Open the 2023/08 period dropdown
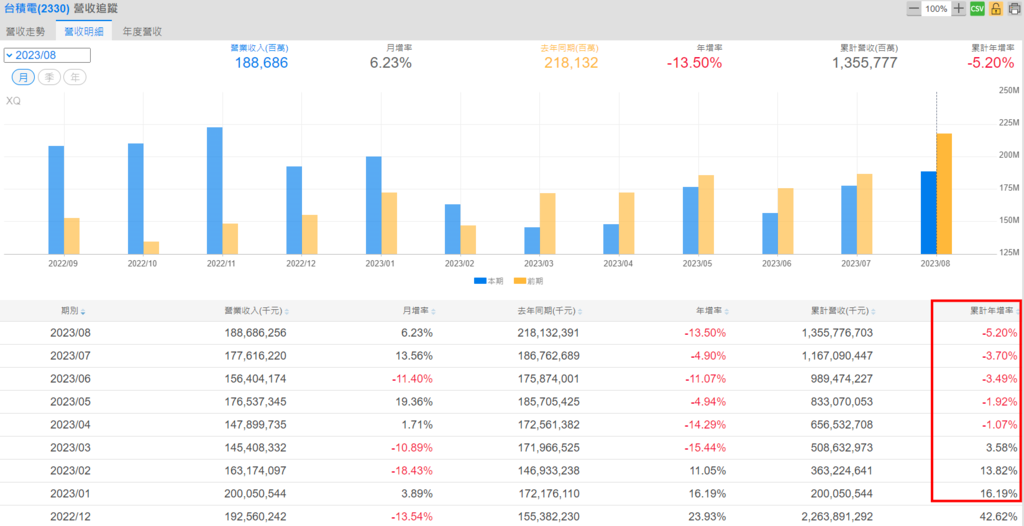Image resolution: width=1024 pixels, height=526 pixels. tap(47, 56)
